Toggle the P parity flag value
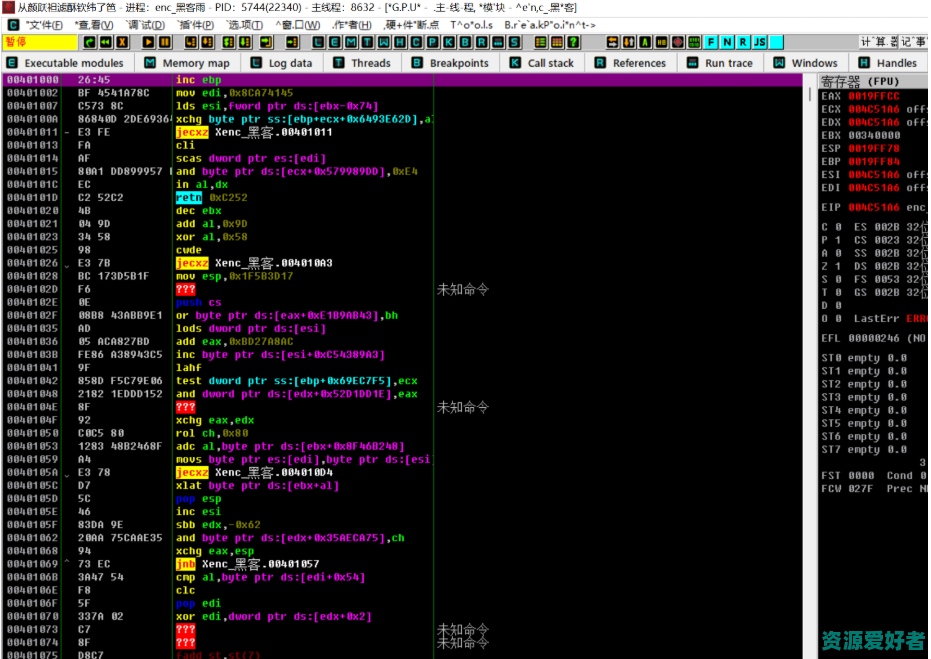The height and width of the screenshot is (659, 931). click(x=837, y=240)
